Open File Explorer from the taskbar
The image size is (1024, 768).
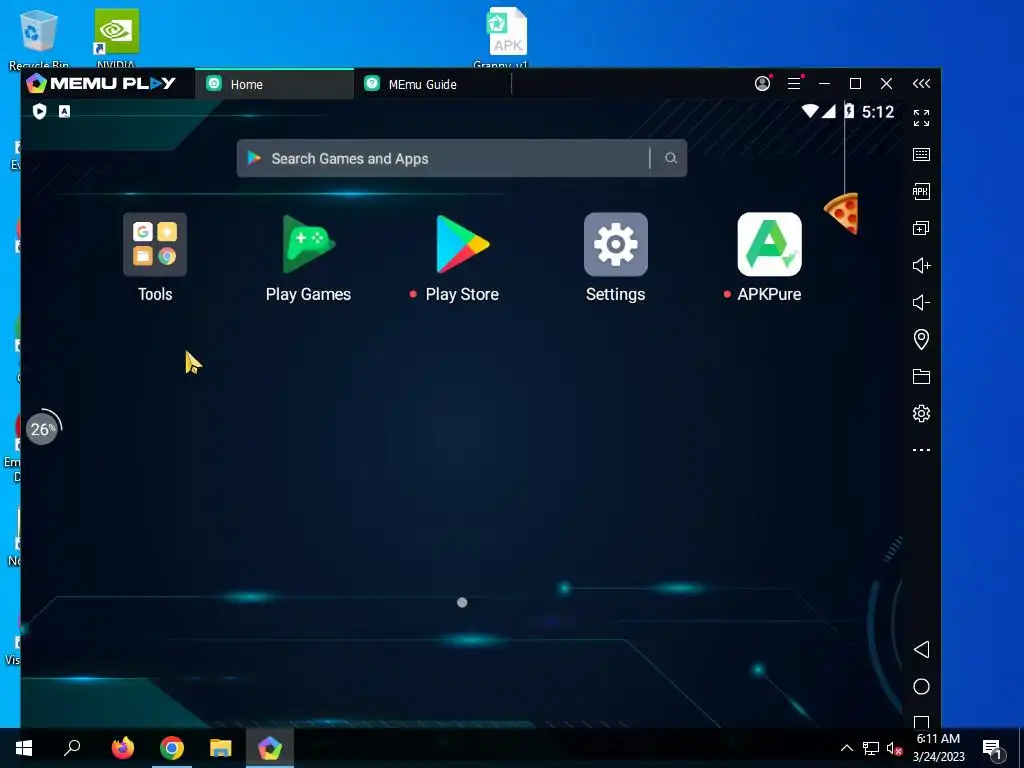tap(221, 748)
